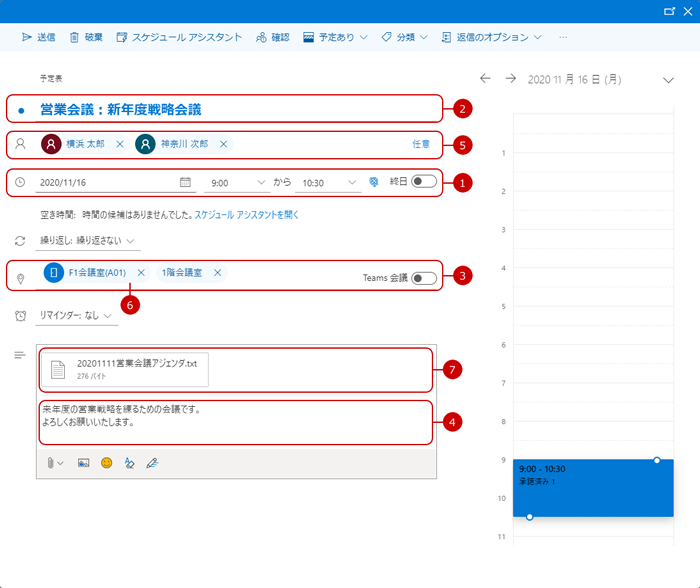
Task: Go to previous day in calendar
Action: (485, 78)
